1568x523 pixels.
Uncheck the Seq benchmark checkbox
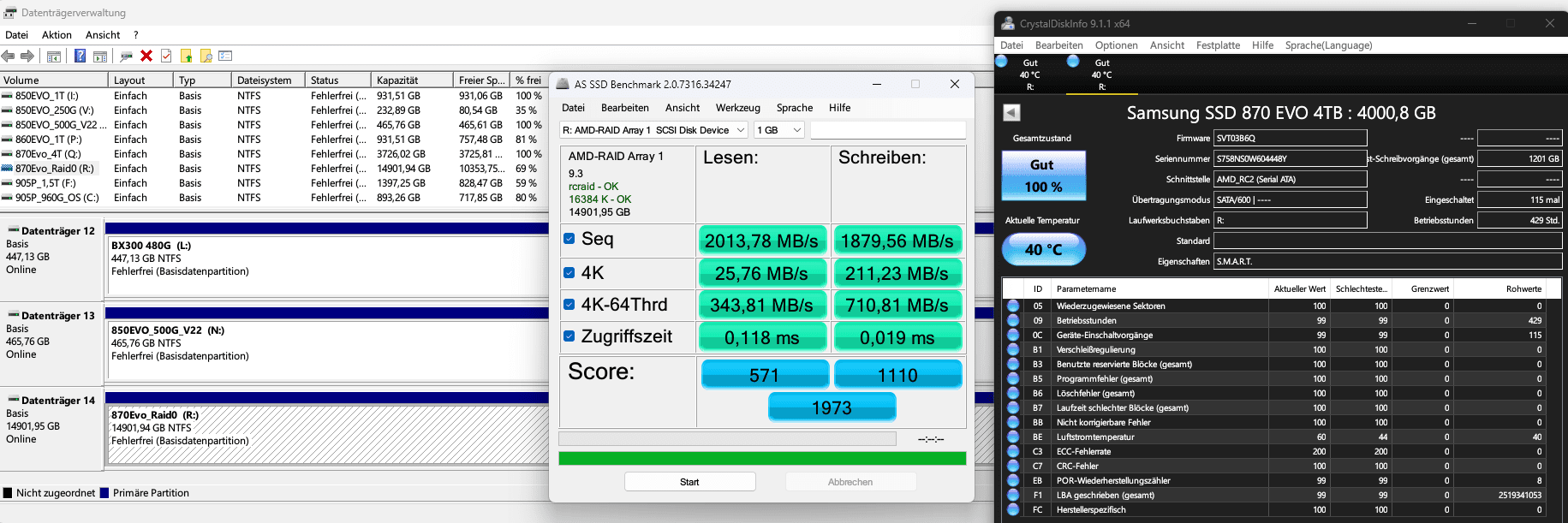569,239
